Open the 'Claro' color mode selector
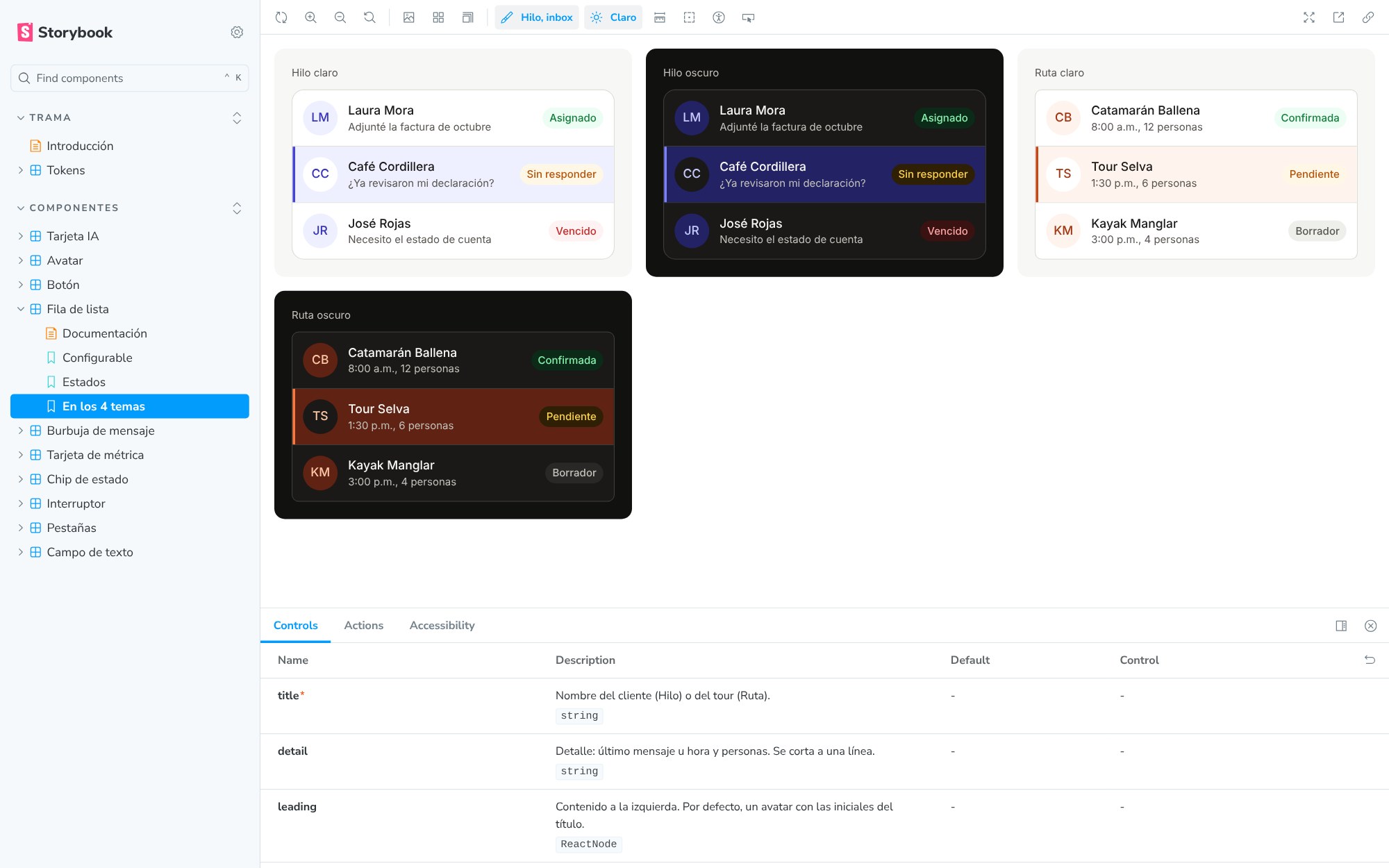The width and height of the screenshot is (1389, 868). pos(613,17)
